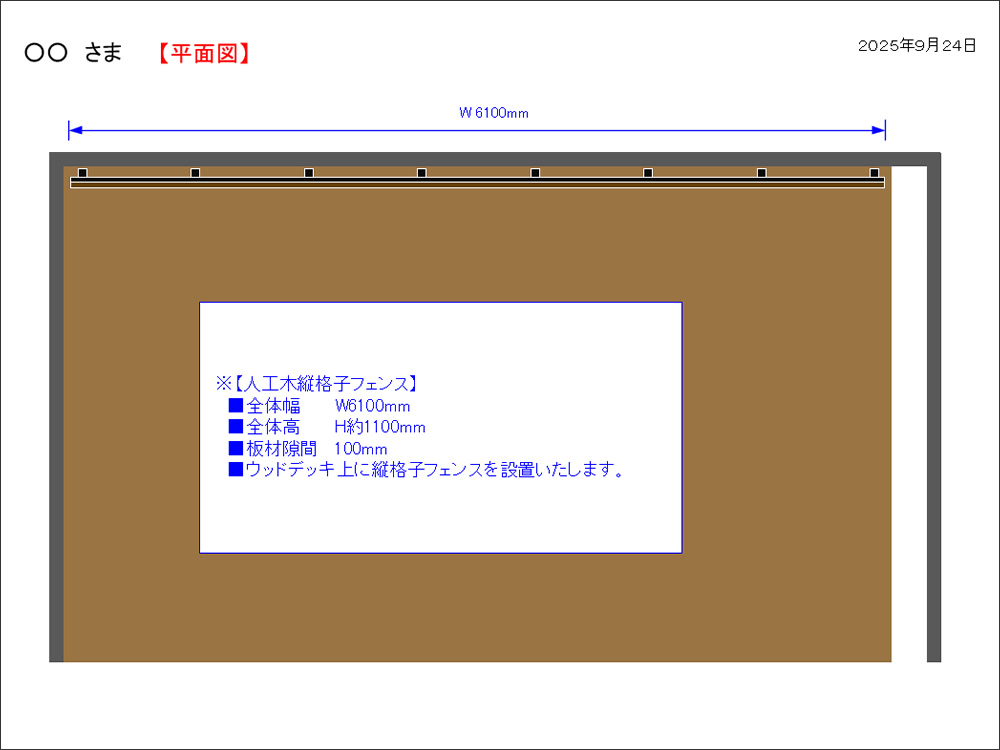Select the leftmost black fence post square
1000x750 pixels.
click(x=82, y=173)
